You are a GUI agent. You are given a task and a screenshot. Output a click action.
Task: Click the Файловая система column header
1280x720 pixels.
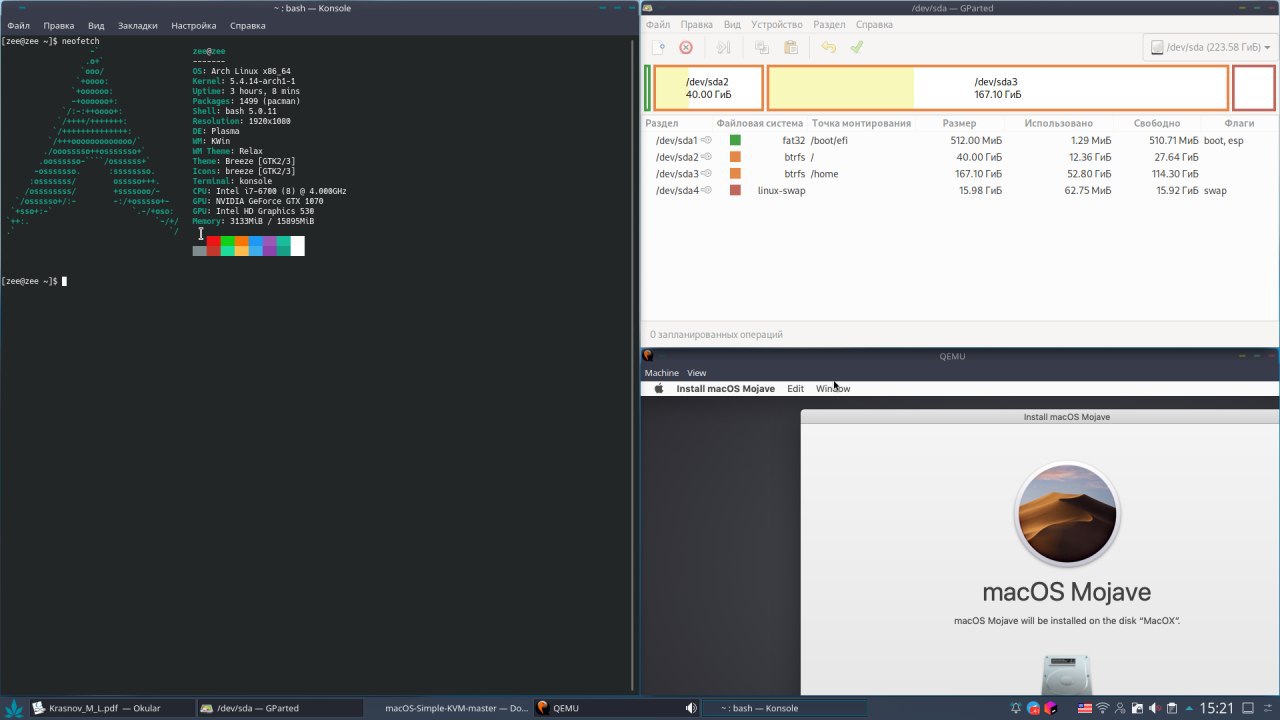tap(759, 123)
